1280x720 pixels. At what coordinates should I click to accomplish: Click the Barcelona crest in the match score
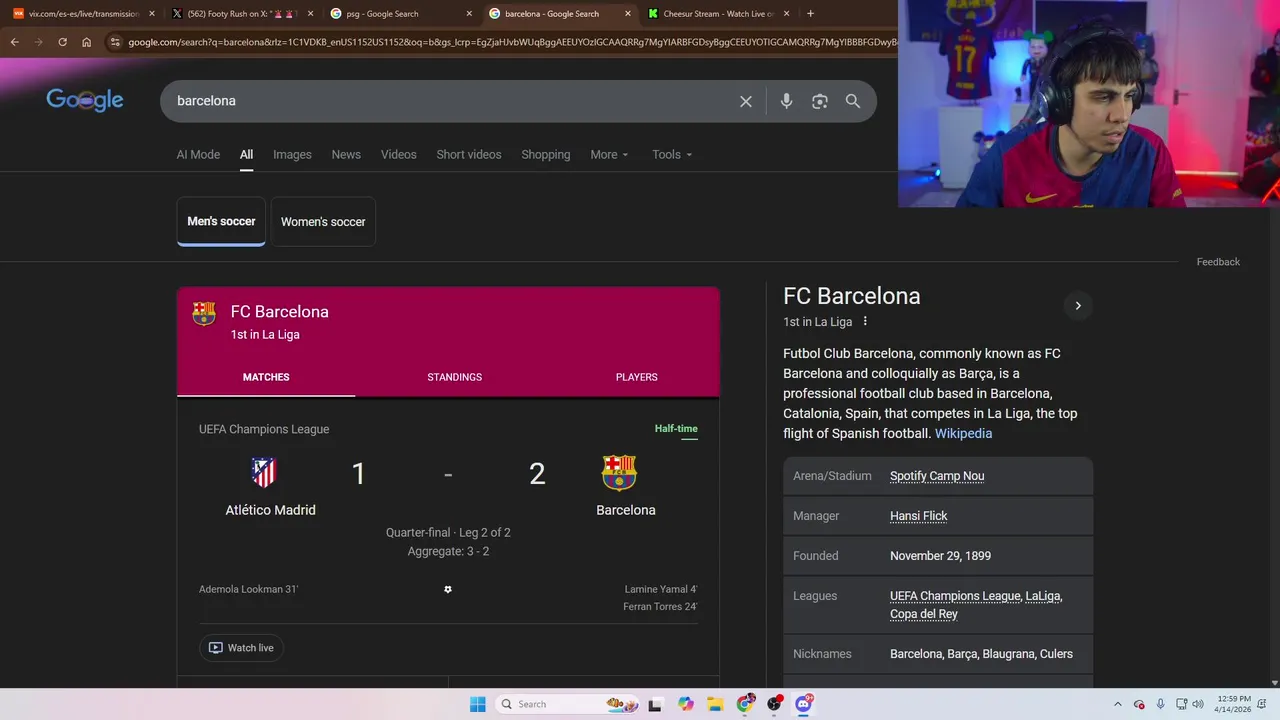[x=619, y=473]
